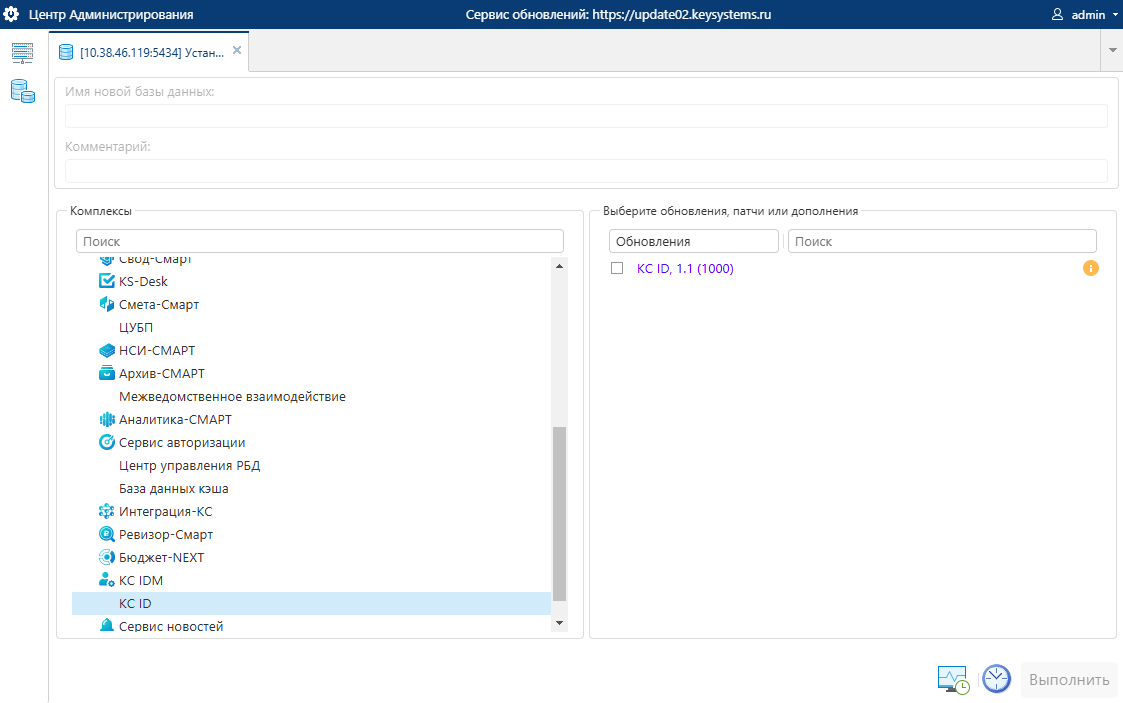Viewport: 1123px width, 703px height.
Task: Open the Обновления type dropdown
Action: pyautogui.click(x=693, y=241)
